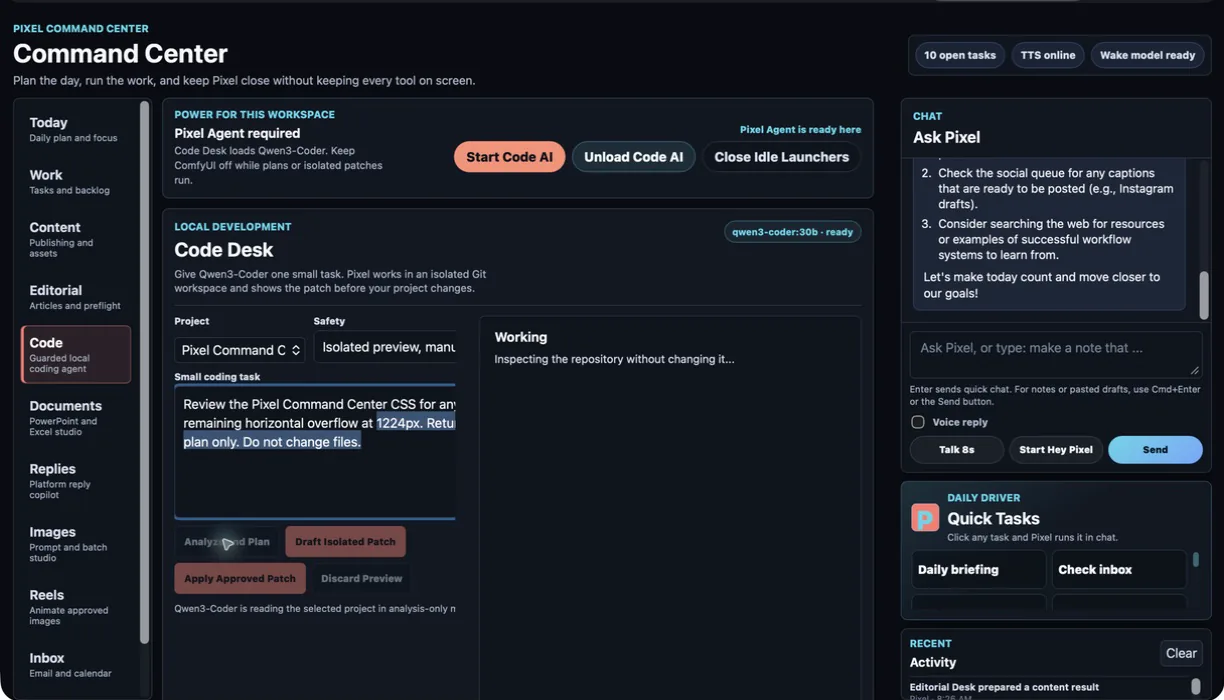Viewport: 1224px width, 700px height.
Task: Click the Unload Code AI button
Action: 633,157
